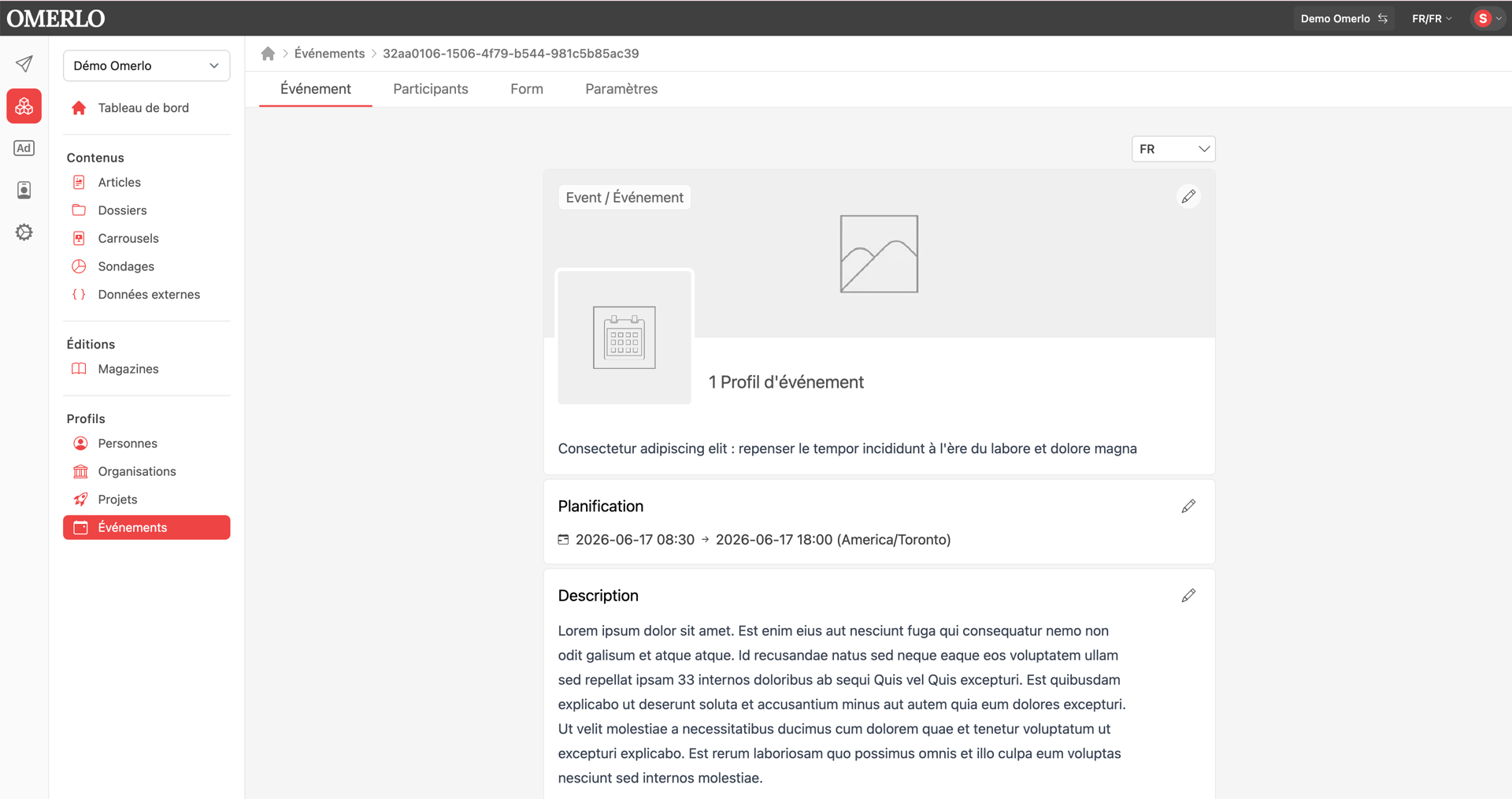Edit the Planification section pencil icon

(1188, 506)
